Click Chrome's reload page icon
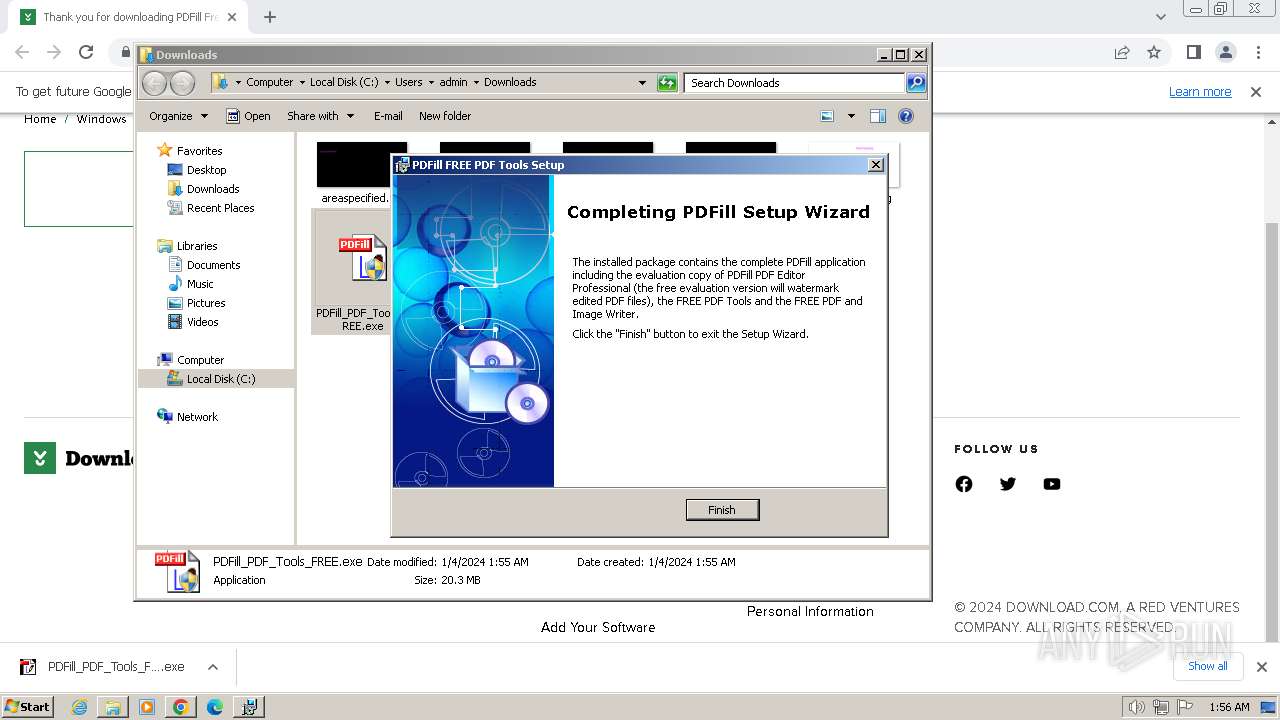This screenshot has height=720, width=1280. (86, 52)
